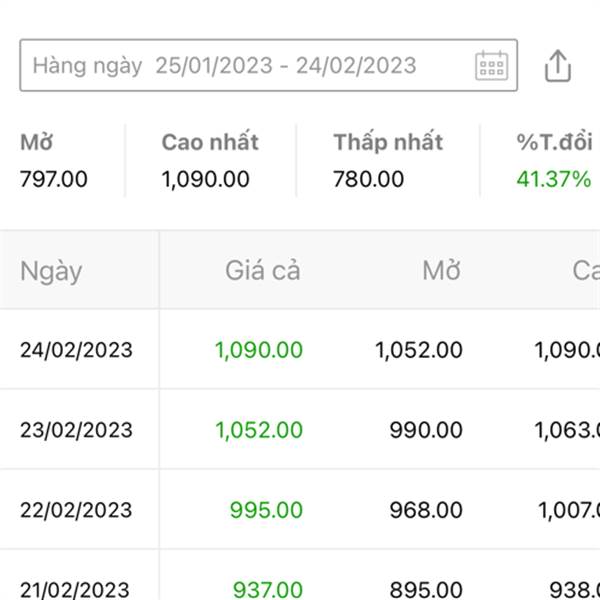Sort by the Mở column header
The image size is (600, 600).
tap(441, 270)
